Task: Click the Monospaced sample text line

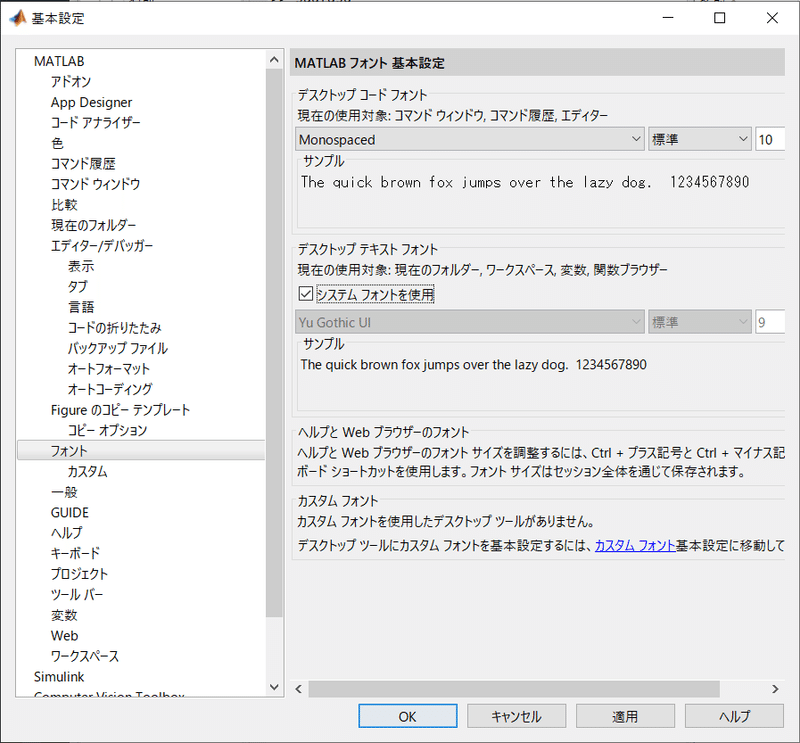Action: [525, 182]
